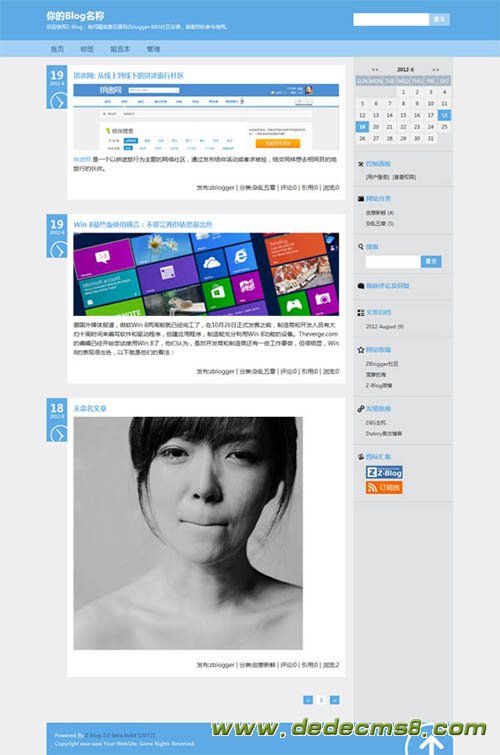Click the zblogger author link under the first post
The height and width of the screenshot is (755, 500).
point(222,188)
